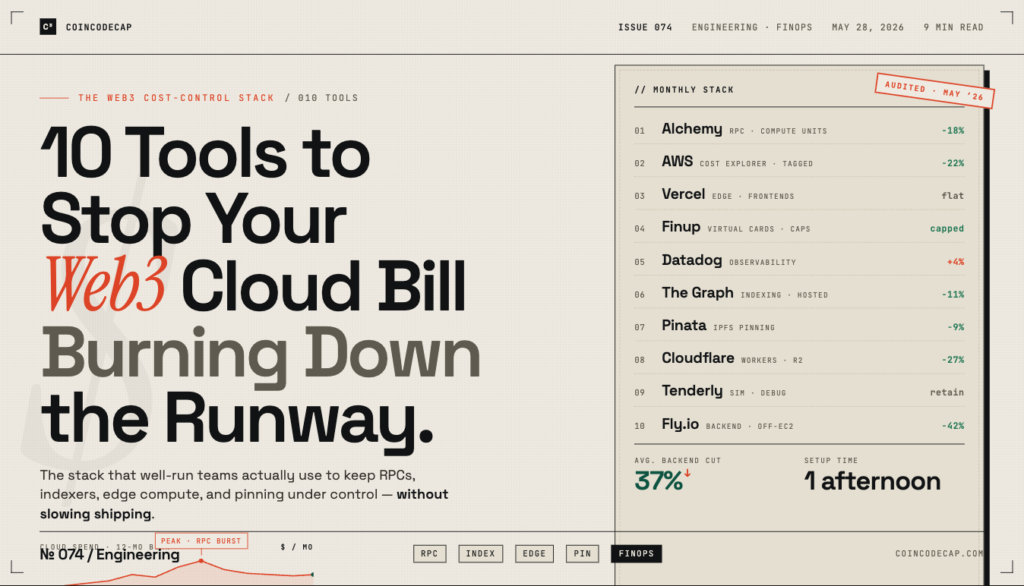Click the flat status for Vercel
This screenshot has width=1024, height=586.
[x=953, y=196]
